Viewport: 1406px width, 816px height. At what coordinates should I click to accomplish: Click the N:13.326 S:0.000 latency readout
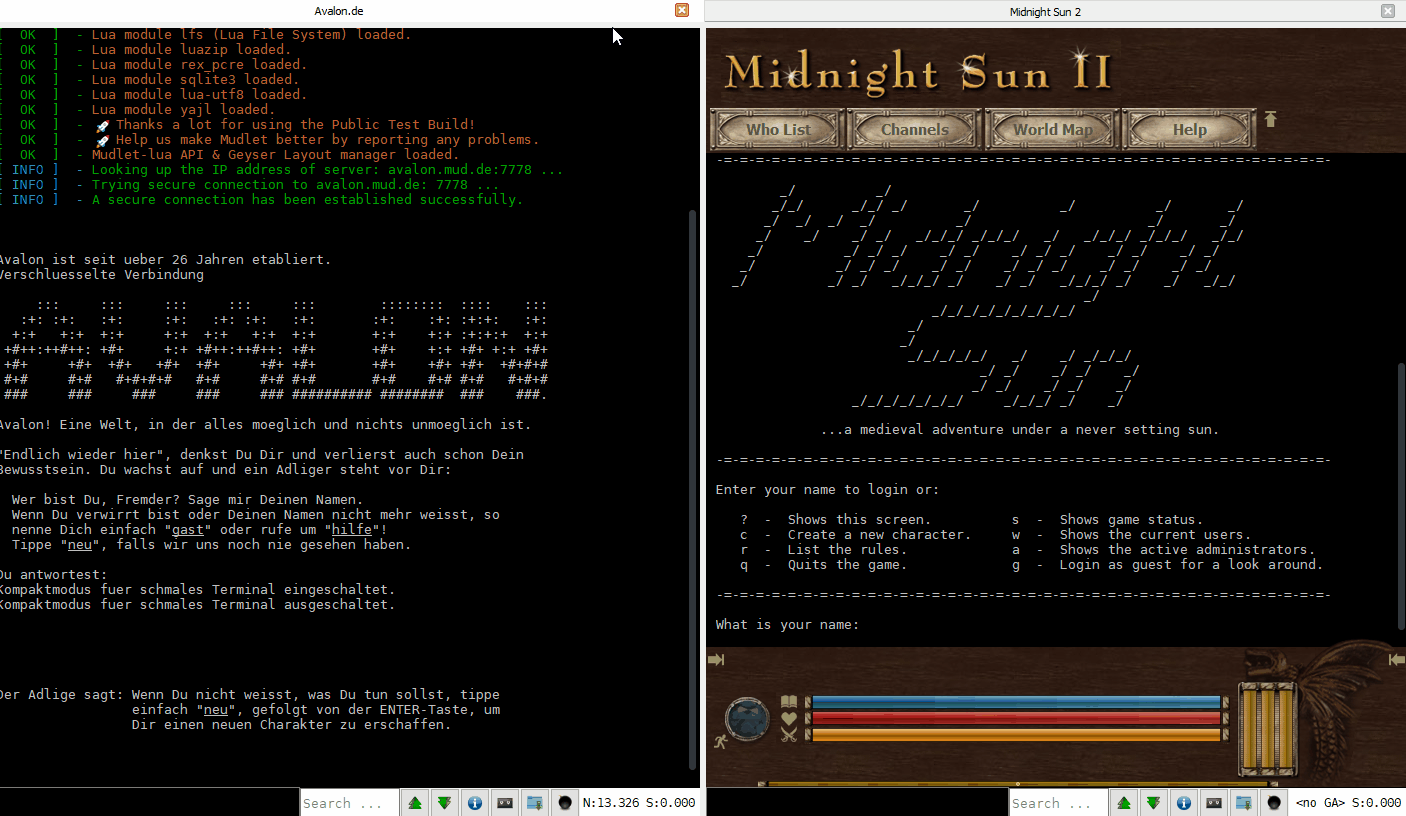point(639,802)
